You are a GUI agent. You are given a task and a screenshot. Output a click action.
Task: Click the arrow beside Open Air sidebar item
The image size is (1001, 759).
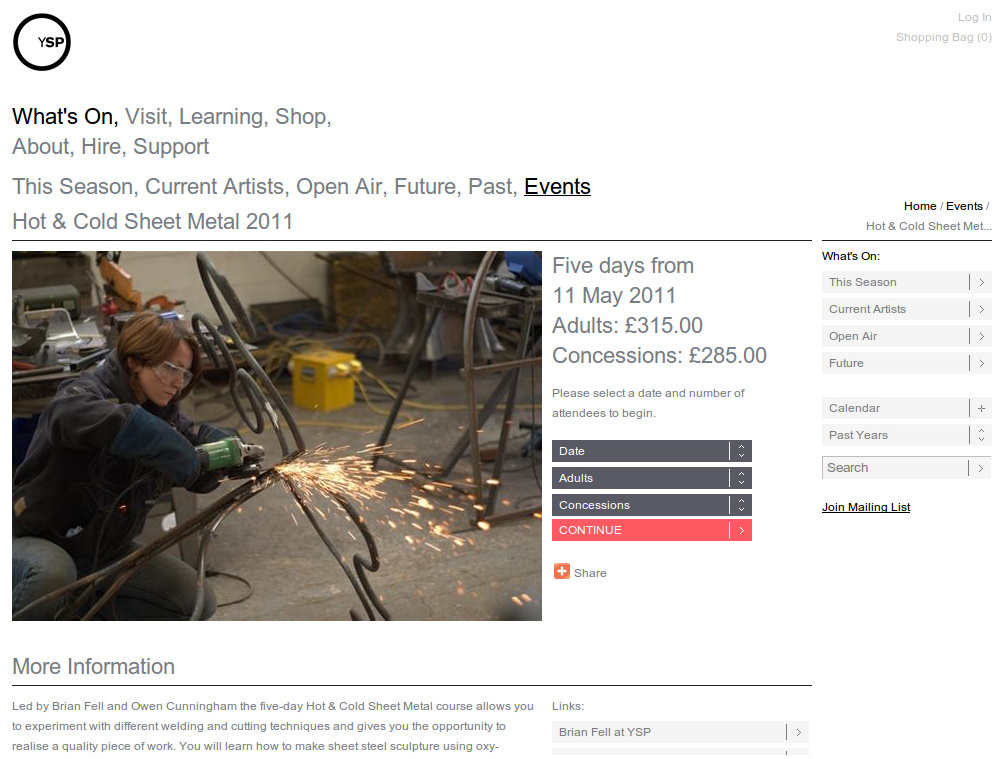tap(982, 337)
